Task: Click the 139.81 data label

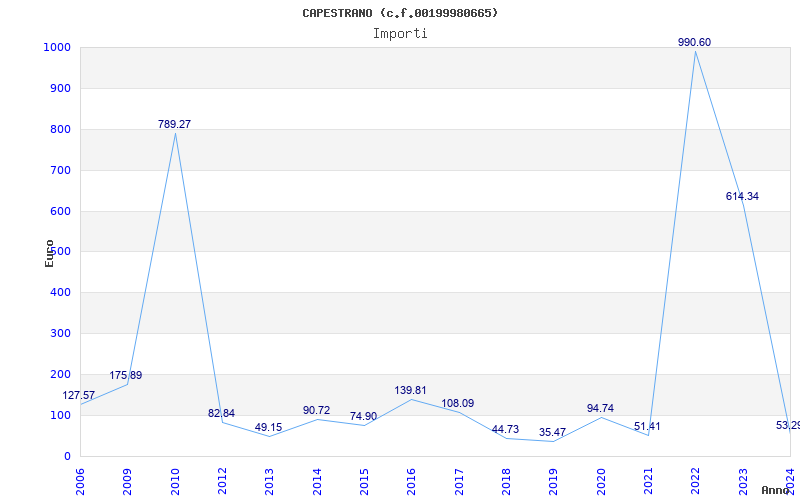Action: (x=410, y=390)
